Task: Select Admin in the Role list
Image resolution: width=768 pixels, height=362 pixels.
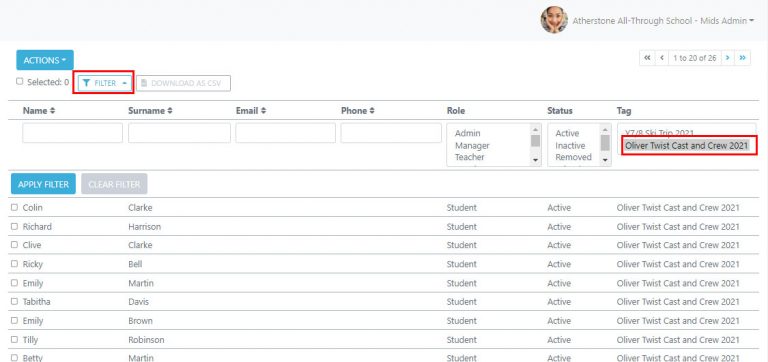Action: point(468,133)
